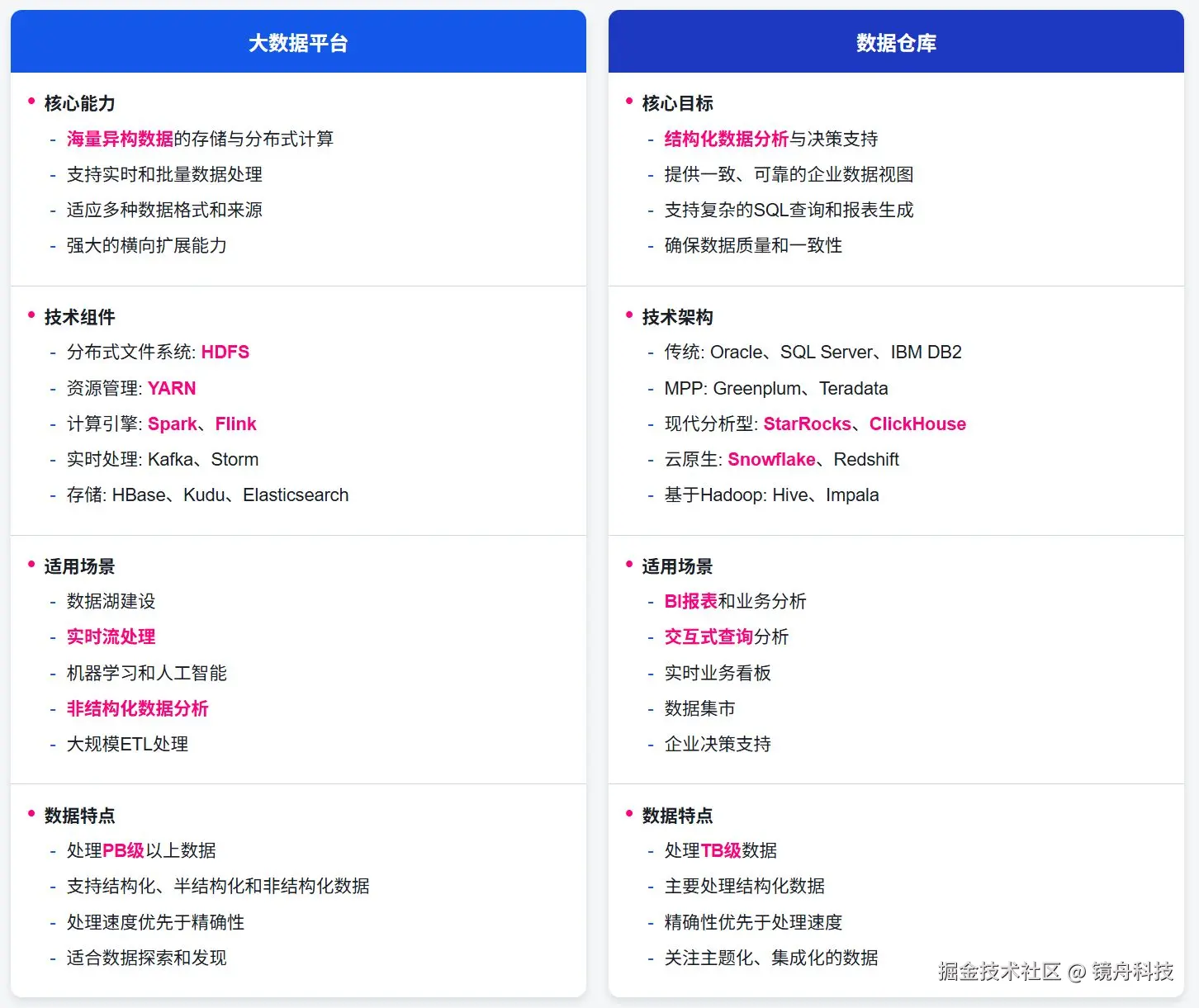The height and width of the screenshot is (1008, 1199).
Task: Select 数据特点 heading in 数据仓库 column
Action: [x=677, y=816]
